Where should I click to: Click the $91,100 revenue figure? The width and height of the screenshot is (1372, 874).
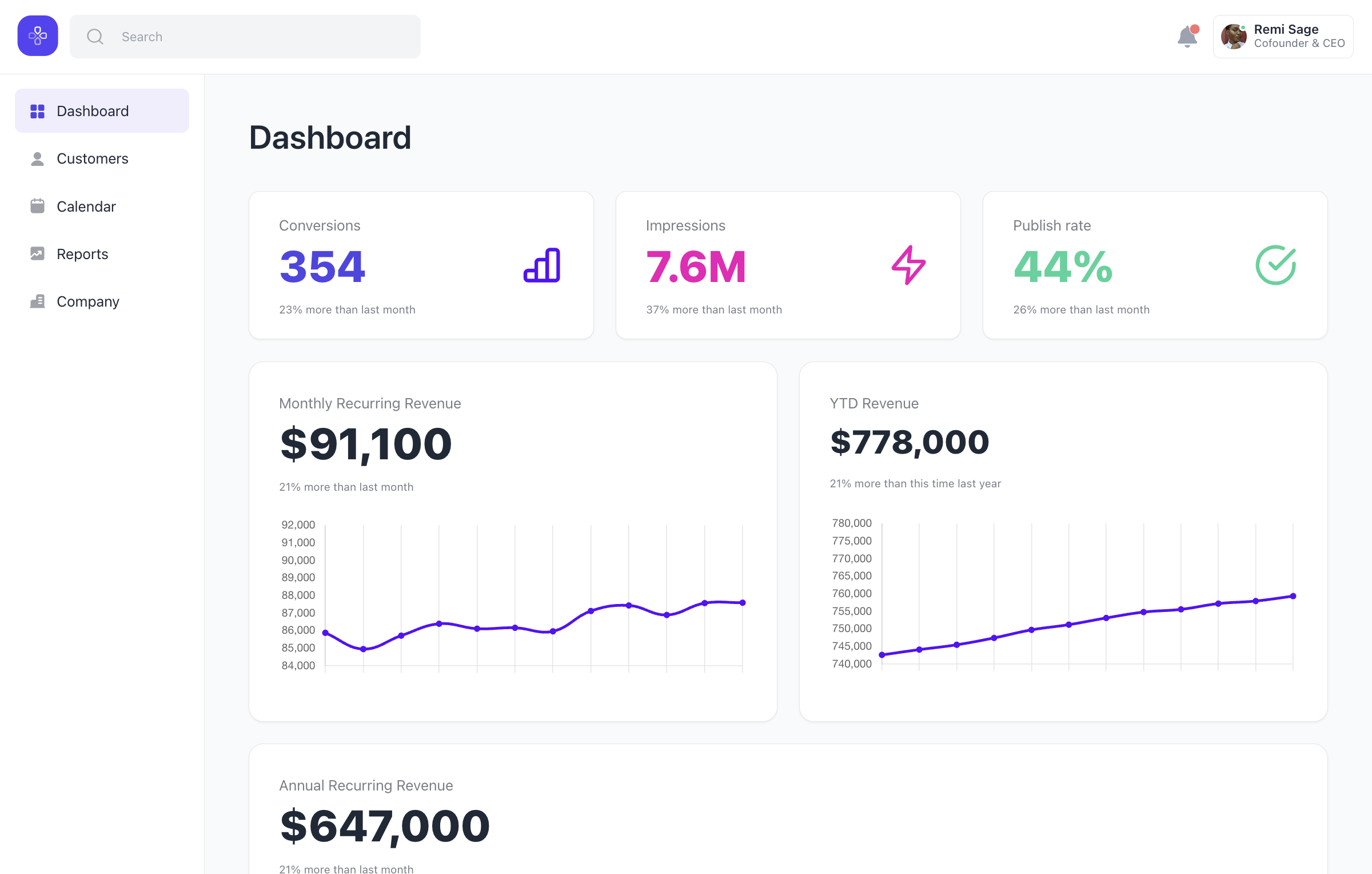366,444
